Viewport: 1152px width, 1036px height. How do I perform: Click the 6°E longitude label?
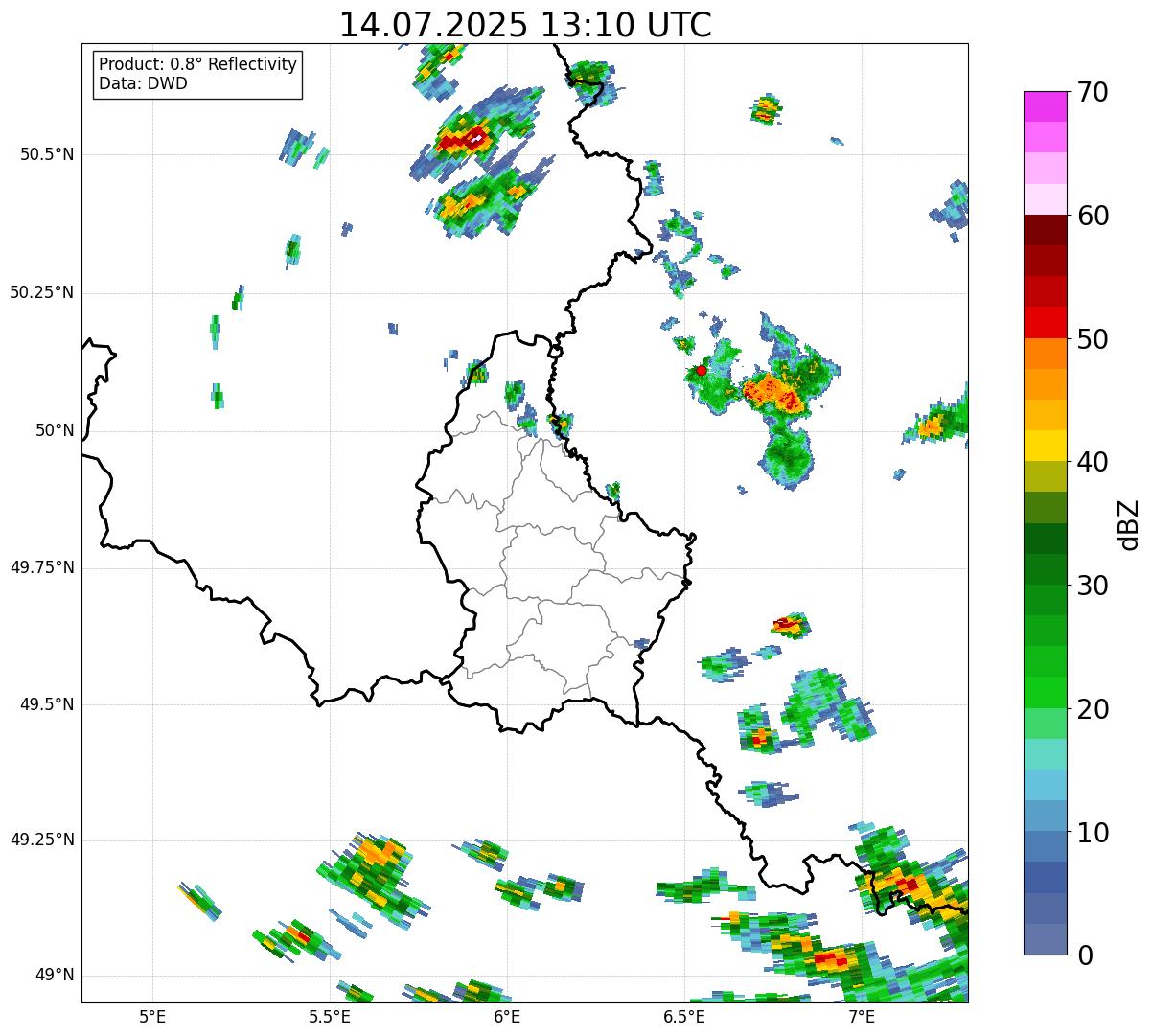(507, 1017)
